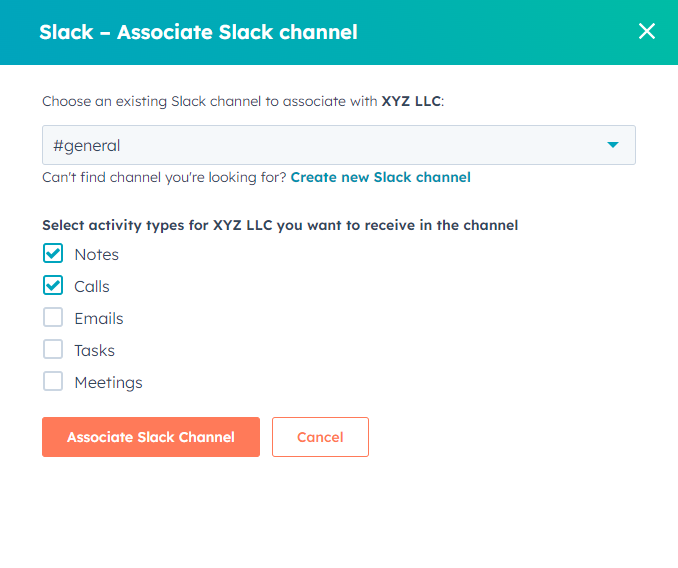The width and height of the screenshot is (678, 568).
Task: Check the Meetings checkbox
Action: point(53,382)
